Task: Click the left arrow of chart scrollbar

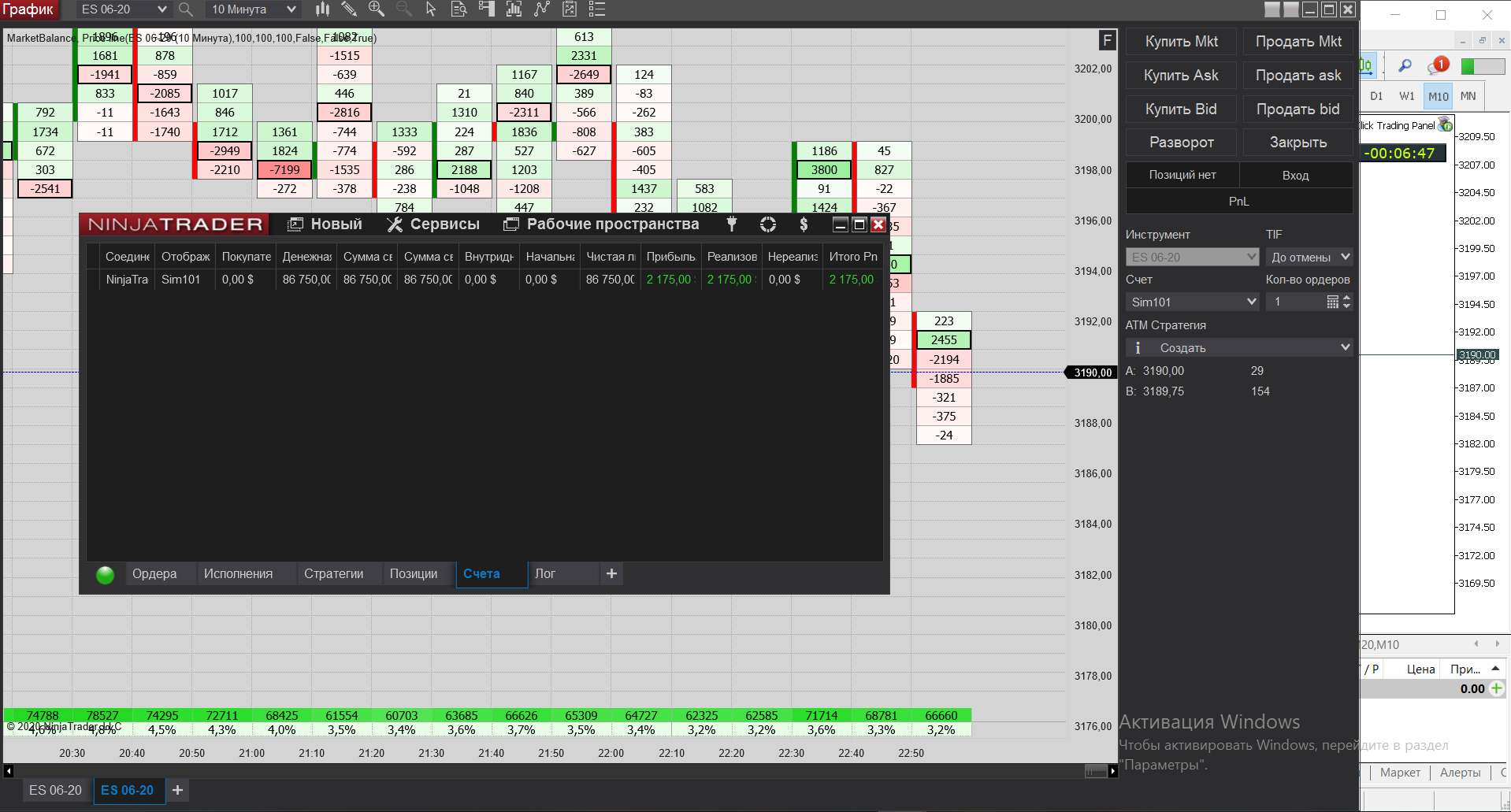Action: [x=8, y=771]
